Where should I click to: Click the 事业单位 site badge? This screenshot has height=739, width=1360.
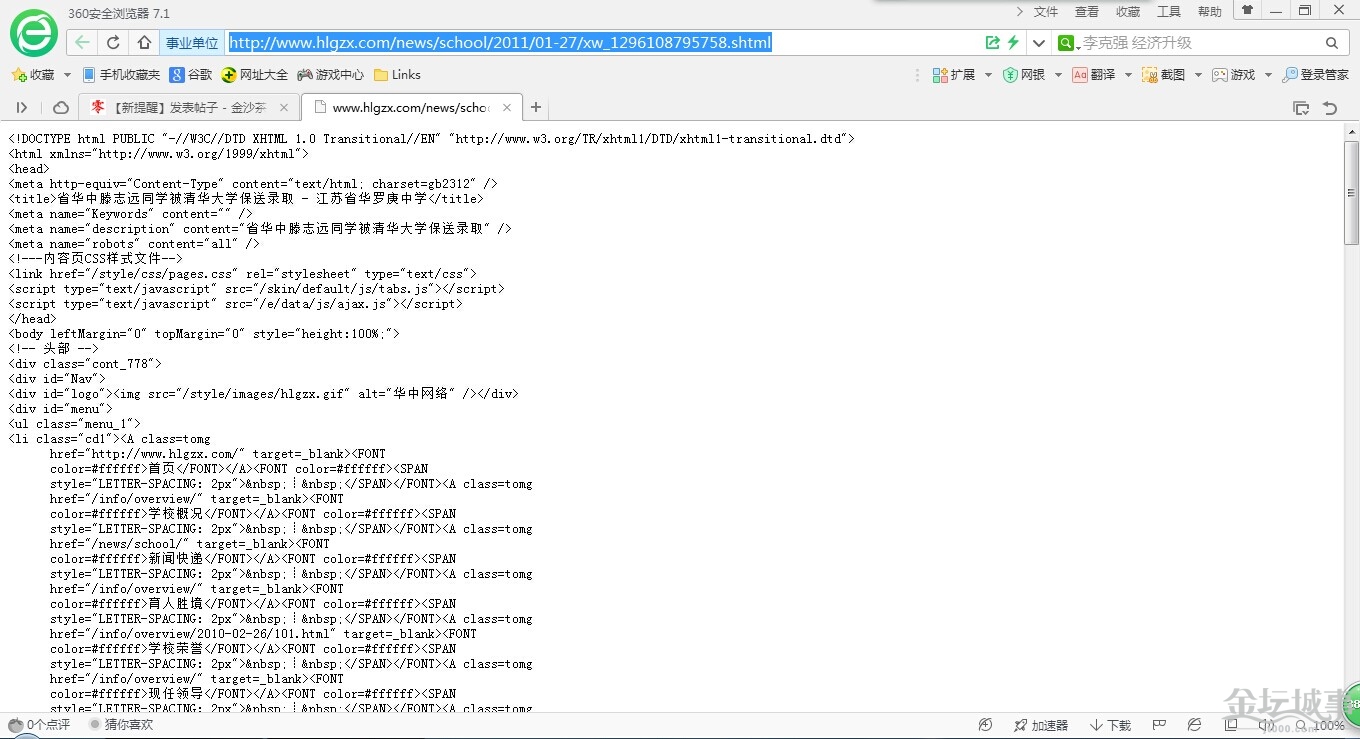click(x=192, y=43)
